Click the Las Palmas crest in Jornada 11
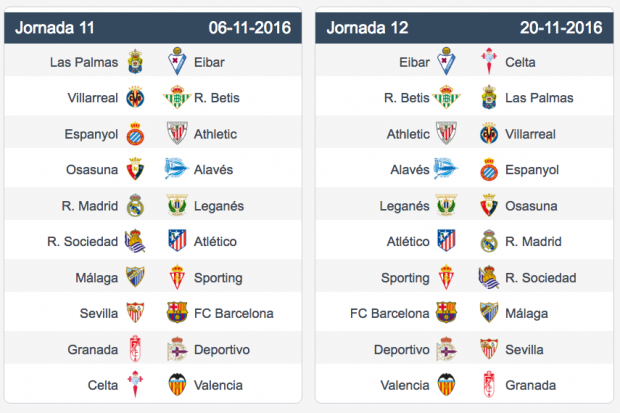620x413 pixels. pyautogui.click(x=135, y=62)
